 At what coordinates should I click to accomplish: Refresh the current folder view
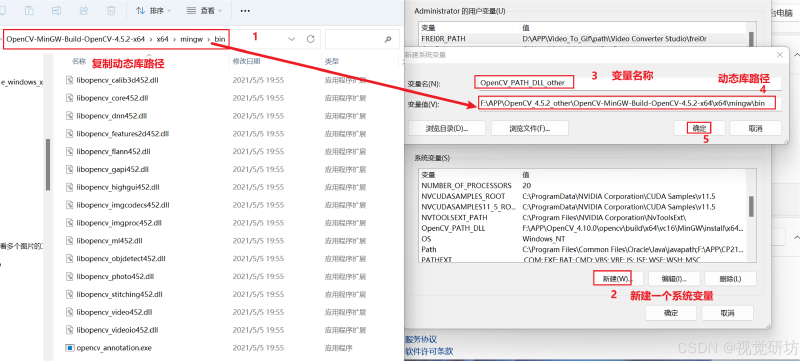310,39
